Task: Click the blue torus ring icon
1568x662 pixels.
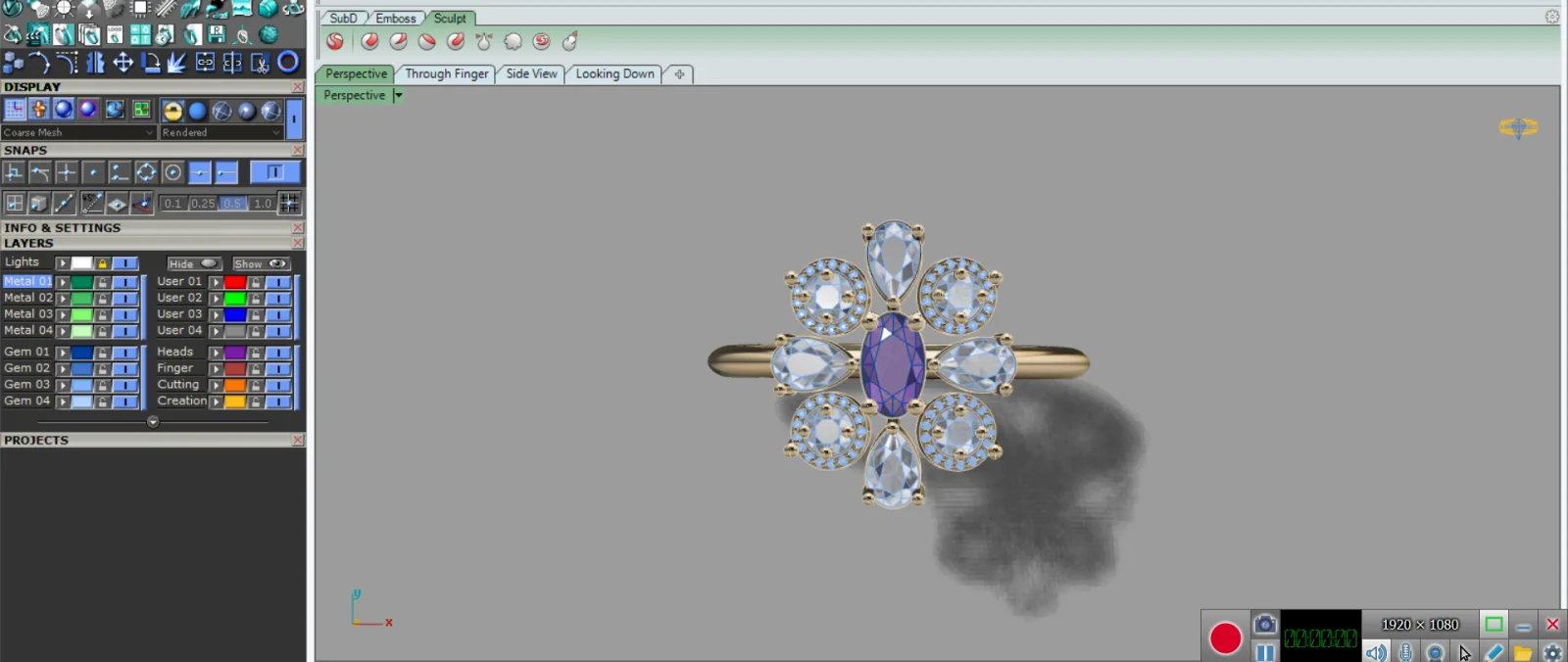Action: click(x=288, y=63)
